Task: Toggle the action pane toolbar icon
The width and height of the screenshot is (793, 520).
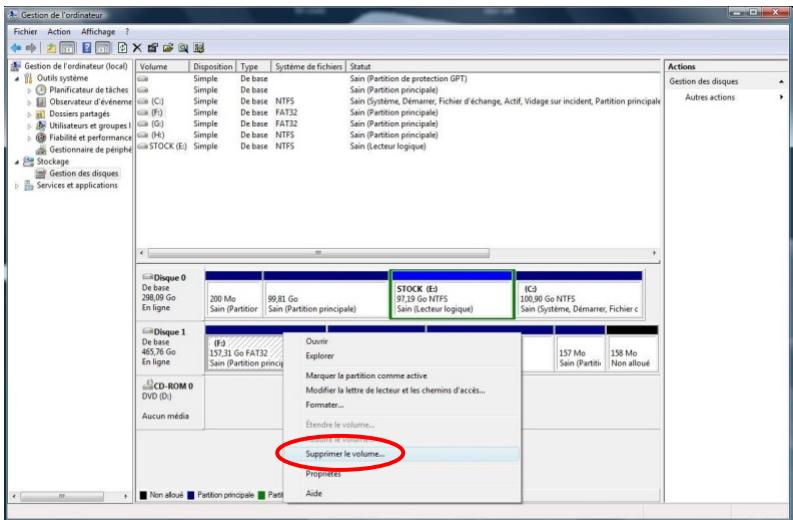Action: pos(103,48)
